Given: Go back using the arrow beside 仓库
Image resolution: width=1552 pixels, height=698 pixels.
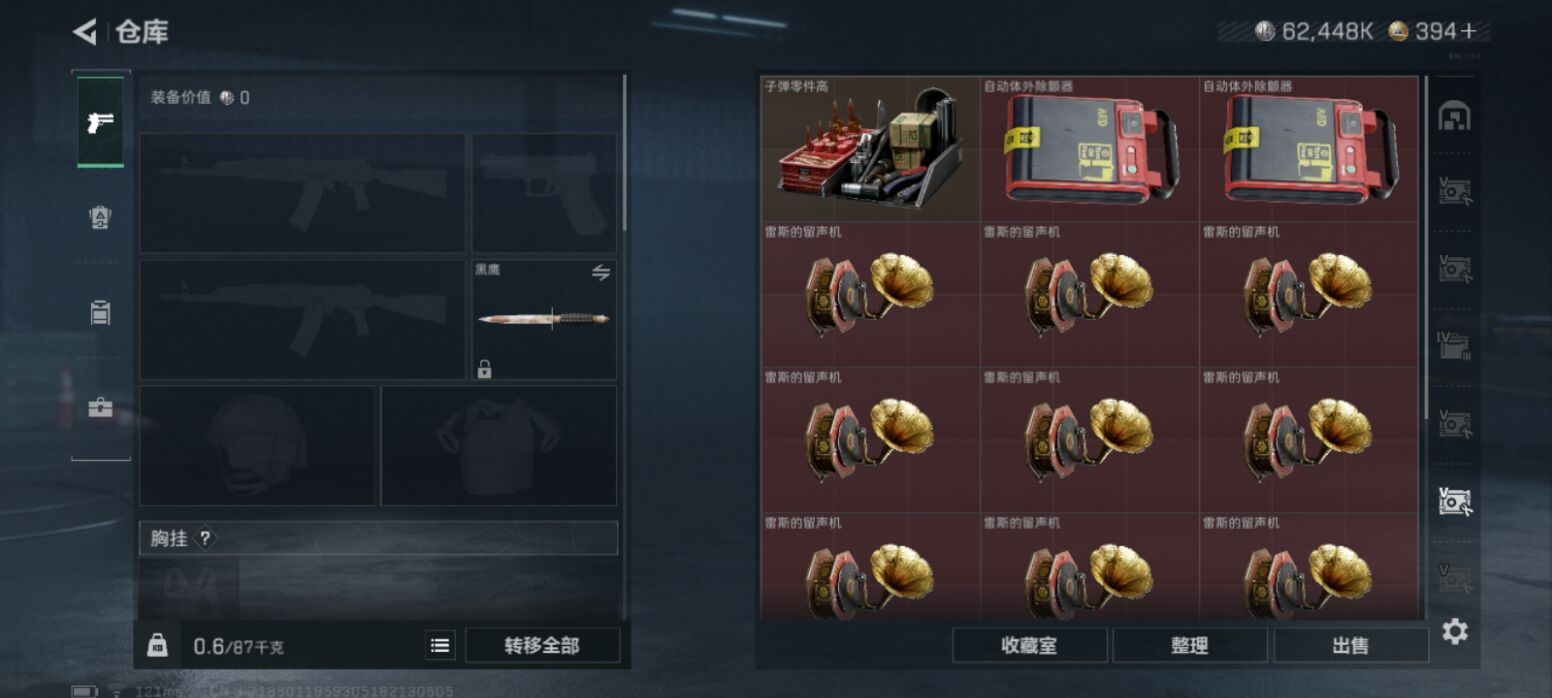Looking at the screenshot, I should pyautogui.click(x=85, y=32).
